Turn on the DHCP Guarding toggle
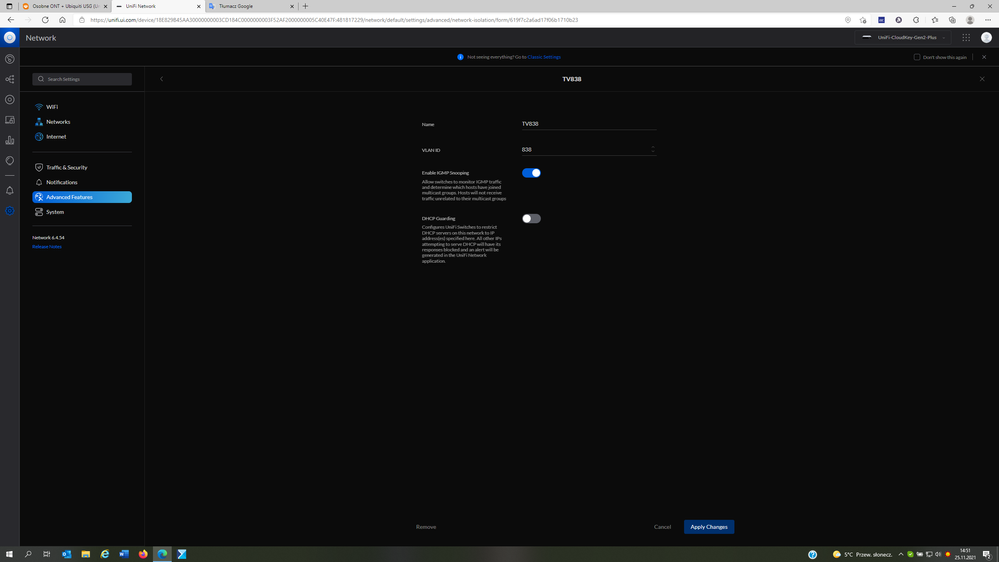Screen dimensions: 999x562 pos(531,218)
